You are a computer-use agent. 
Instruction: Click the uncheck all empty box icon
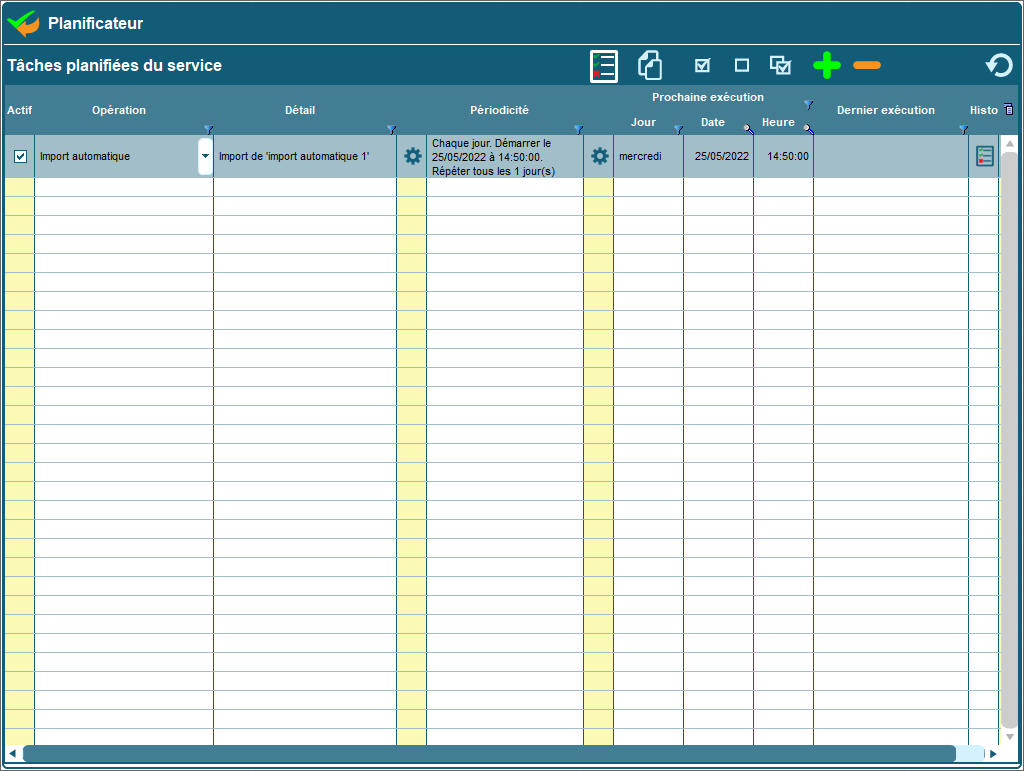tap(742, 66)
